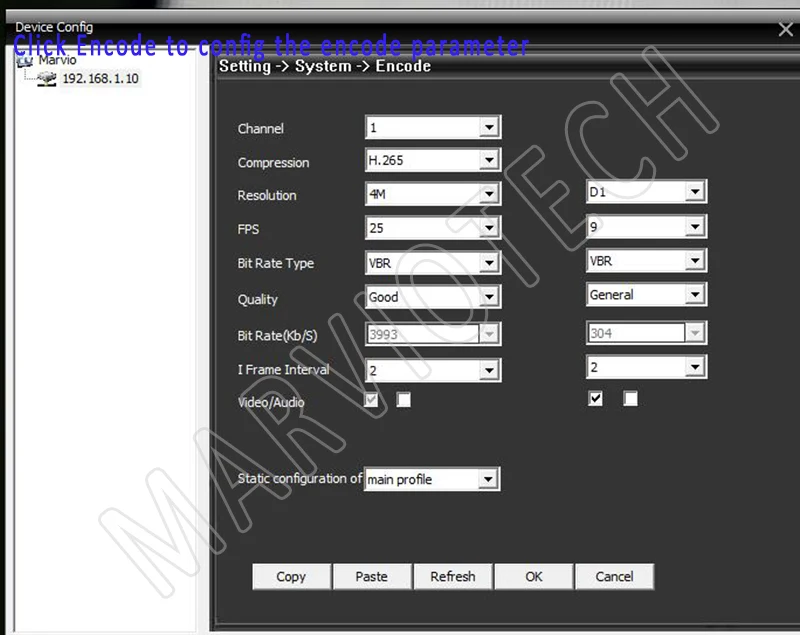This screenshot has height=635, width=800.
Task: Click the 'Bit Rate(Kb/S)' label
Action: point(277,336)
